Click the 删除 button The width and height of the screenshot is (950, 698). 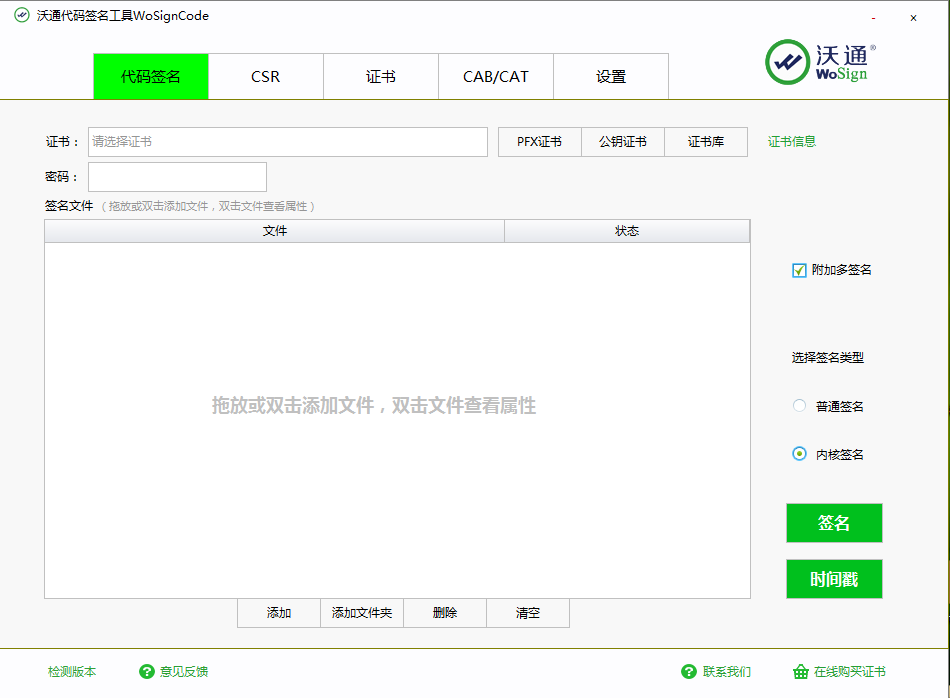point(445,613)
